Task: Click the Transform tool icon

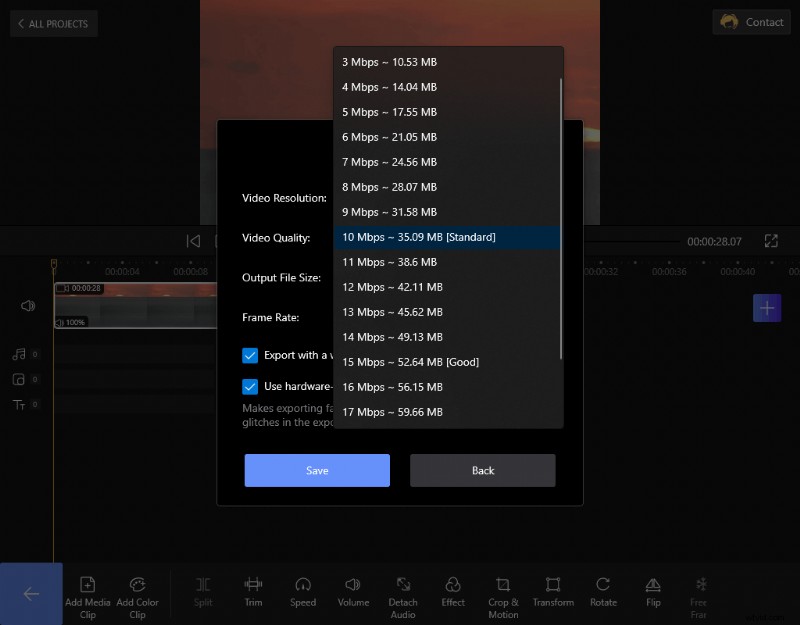Action: (x=553, y=593)
